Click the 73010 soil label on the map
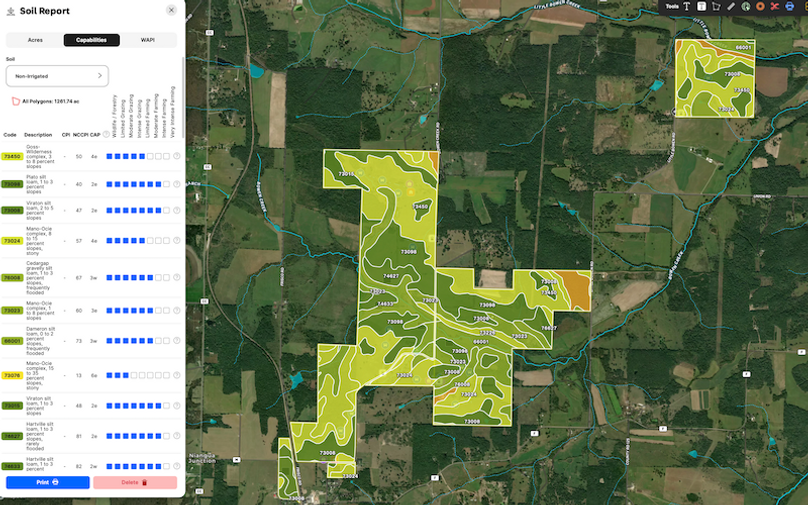Screen dimensions: 808x505 (x=346, y=174)
